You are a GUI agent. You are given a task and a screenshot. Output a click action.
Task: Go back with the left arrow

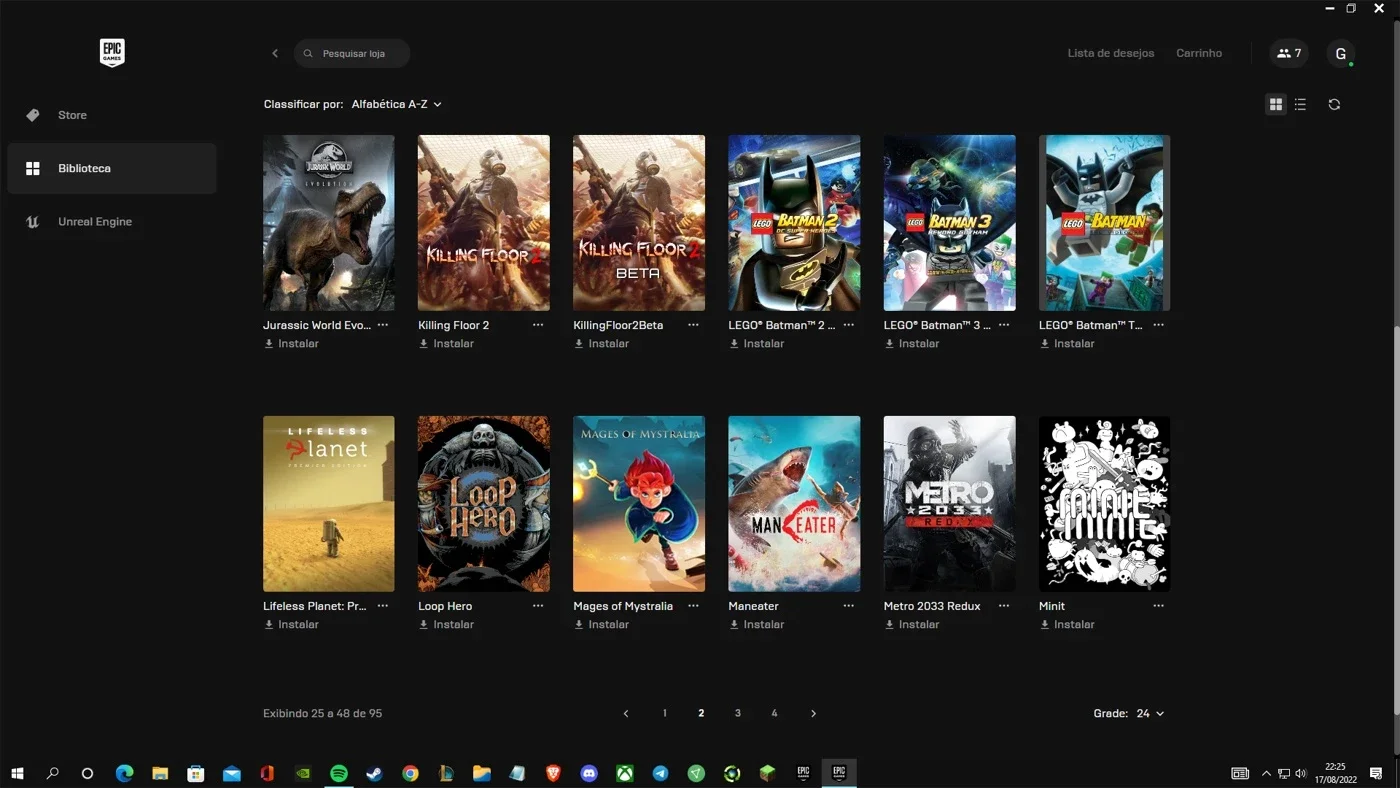(275, 53)
